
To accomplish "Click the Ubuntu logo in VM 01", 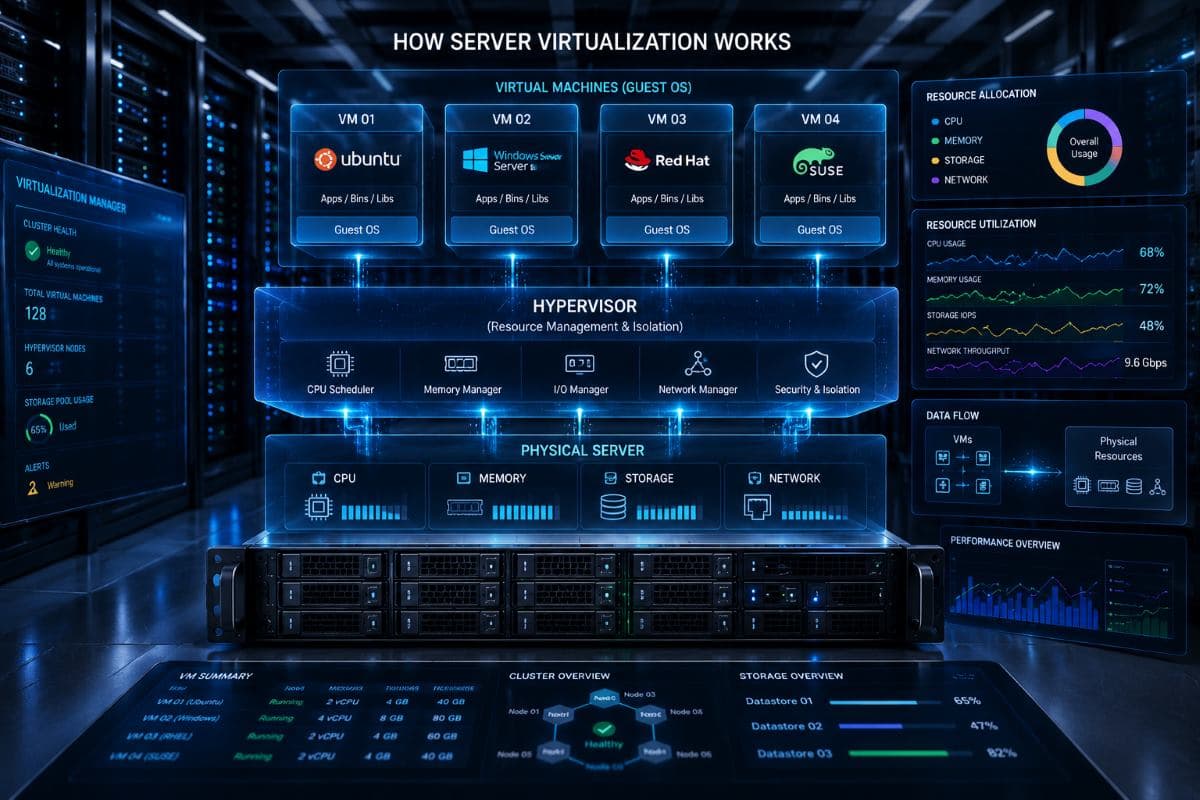I will point(357,160).
